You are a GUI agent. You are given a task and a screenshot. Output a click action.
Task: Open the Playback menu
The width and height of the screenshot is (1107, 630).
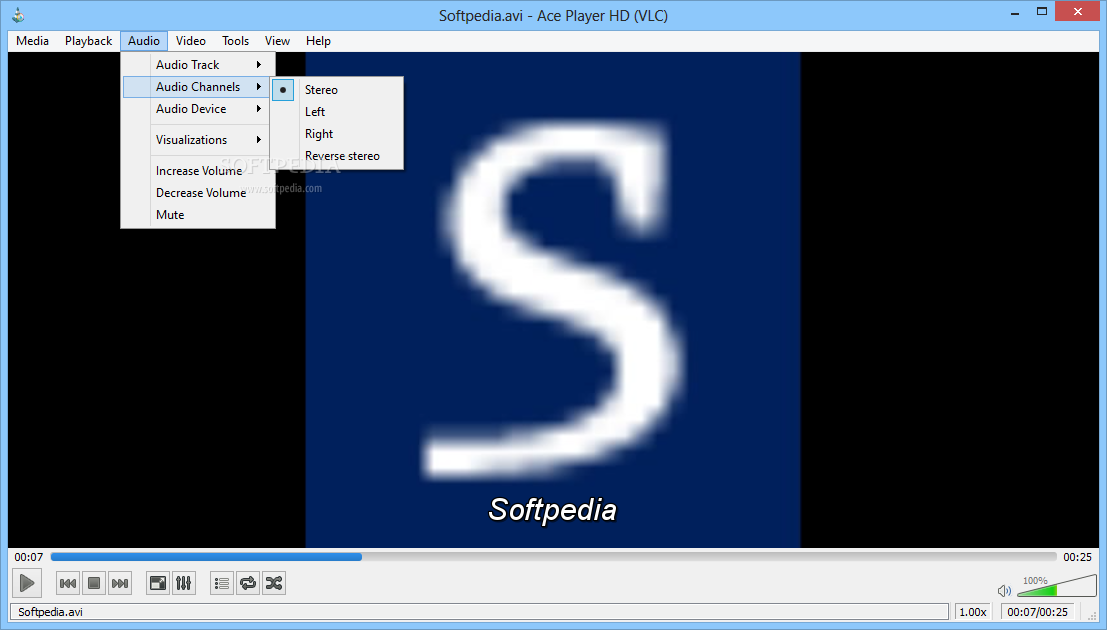pos(88,41)
